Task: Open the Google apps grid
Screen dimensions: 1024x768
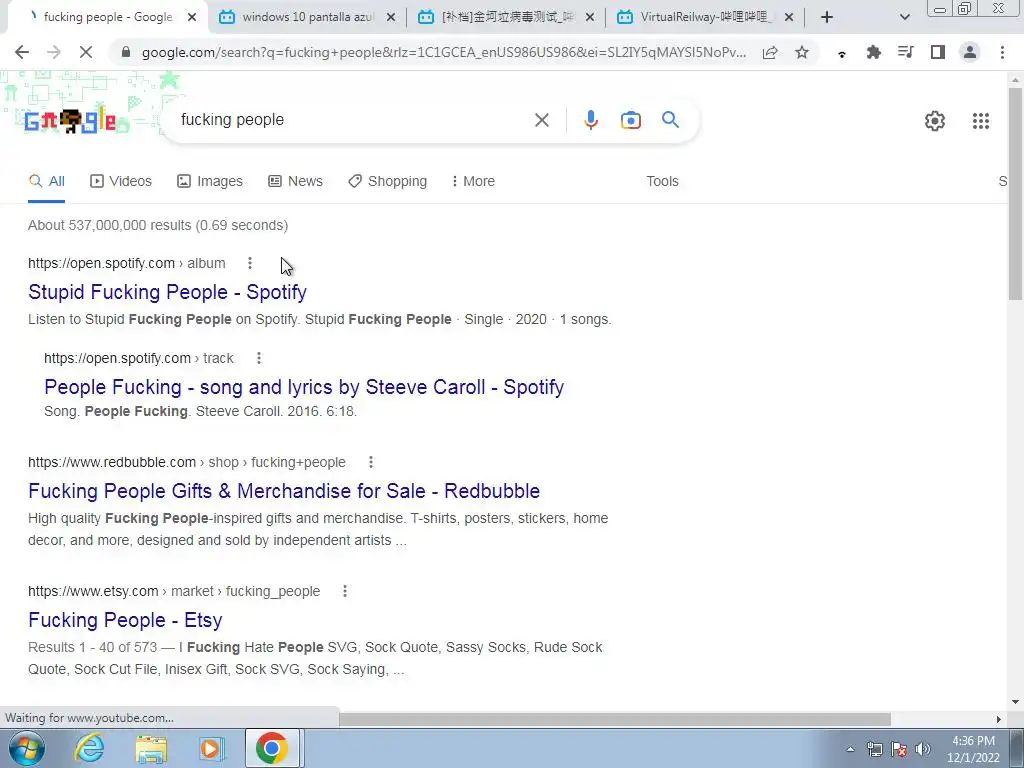Action: 980,121
